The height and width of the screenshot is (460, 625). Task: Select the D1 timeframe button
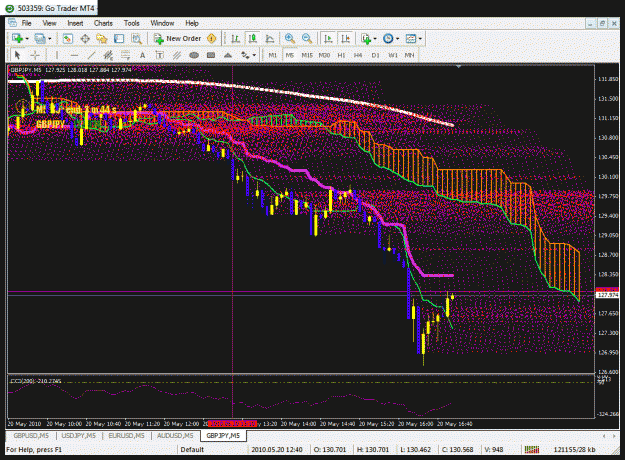click(x=375, y=55)
